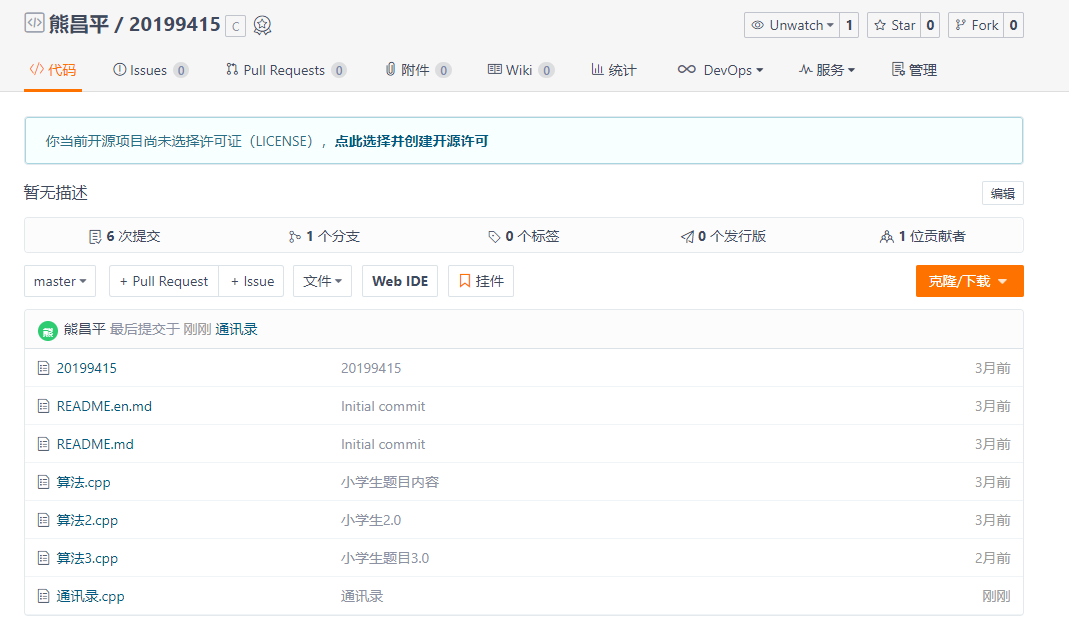Open the 克隆/下载 dropdown
This screenshot has width=1069, height=628.
(969, 281)
